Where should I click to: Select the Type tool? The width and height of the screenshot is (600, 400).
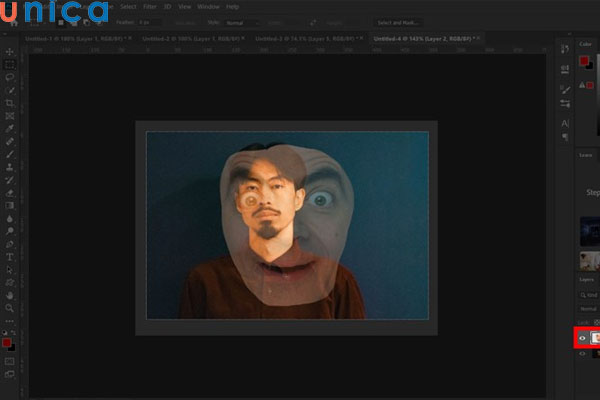[x=10, y=257]
